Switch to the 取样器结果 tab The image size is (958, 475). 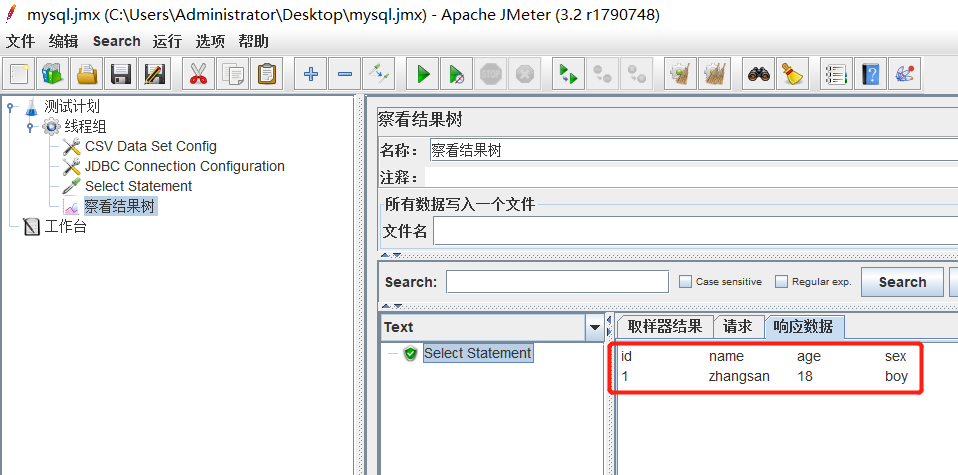pyautogui.click(x=665, y=326)
